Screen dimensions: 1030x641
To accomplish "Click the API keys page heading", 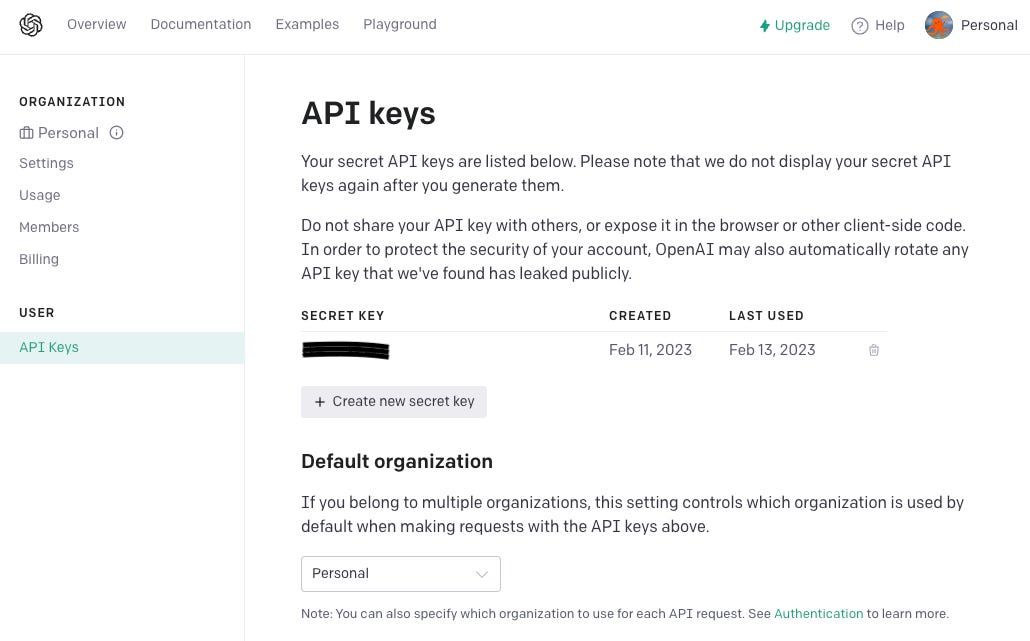I will [x=368, y=113].
